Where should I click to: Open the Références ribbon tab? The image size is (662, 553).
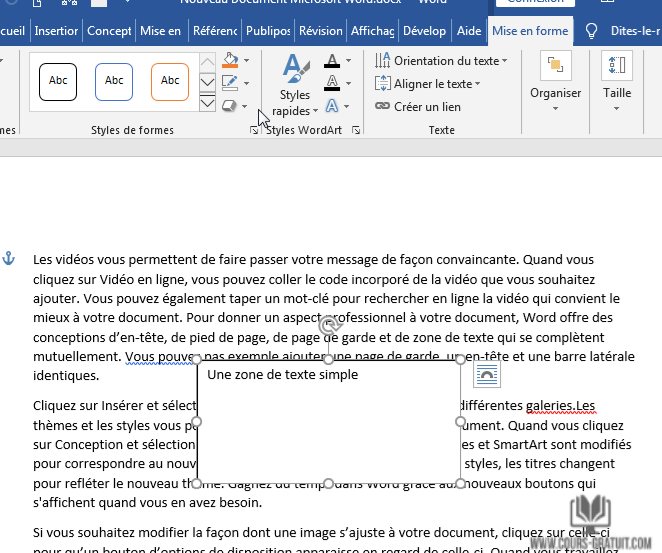[214, 31]
